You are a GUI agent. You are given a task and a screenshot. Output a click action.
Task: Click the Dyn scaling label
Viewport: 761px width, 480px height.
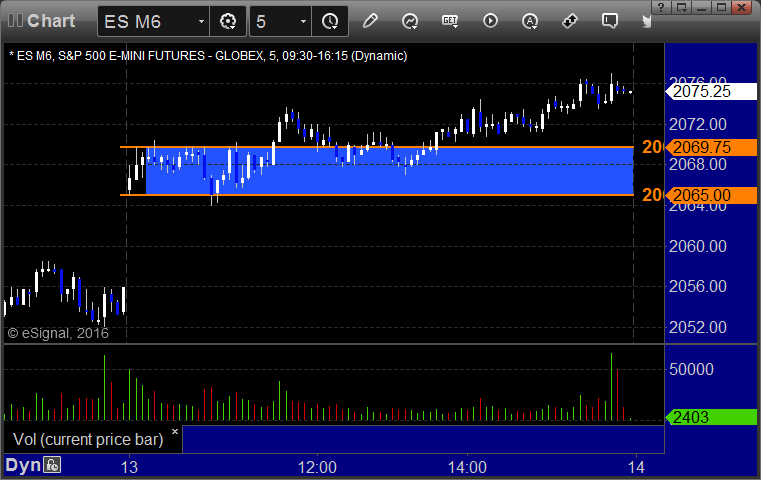(x=23, y=465)
